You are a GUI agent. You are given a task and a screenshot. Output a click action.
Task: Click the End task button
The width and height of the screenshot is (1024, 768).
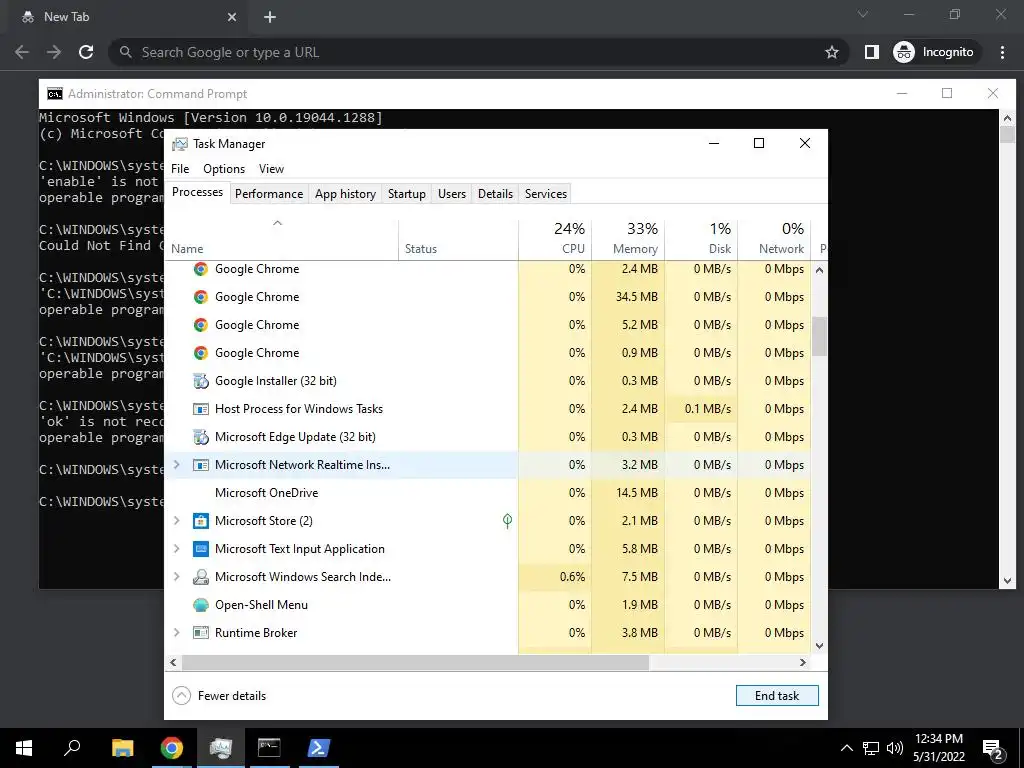tap(777, 696)
